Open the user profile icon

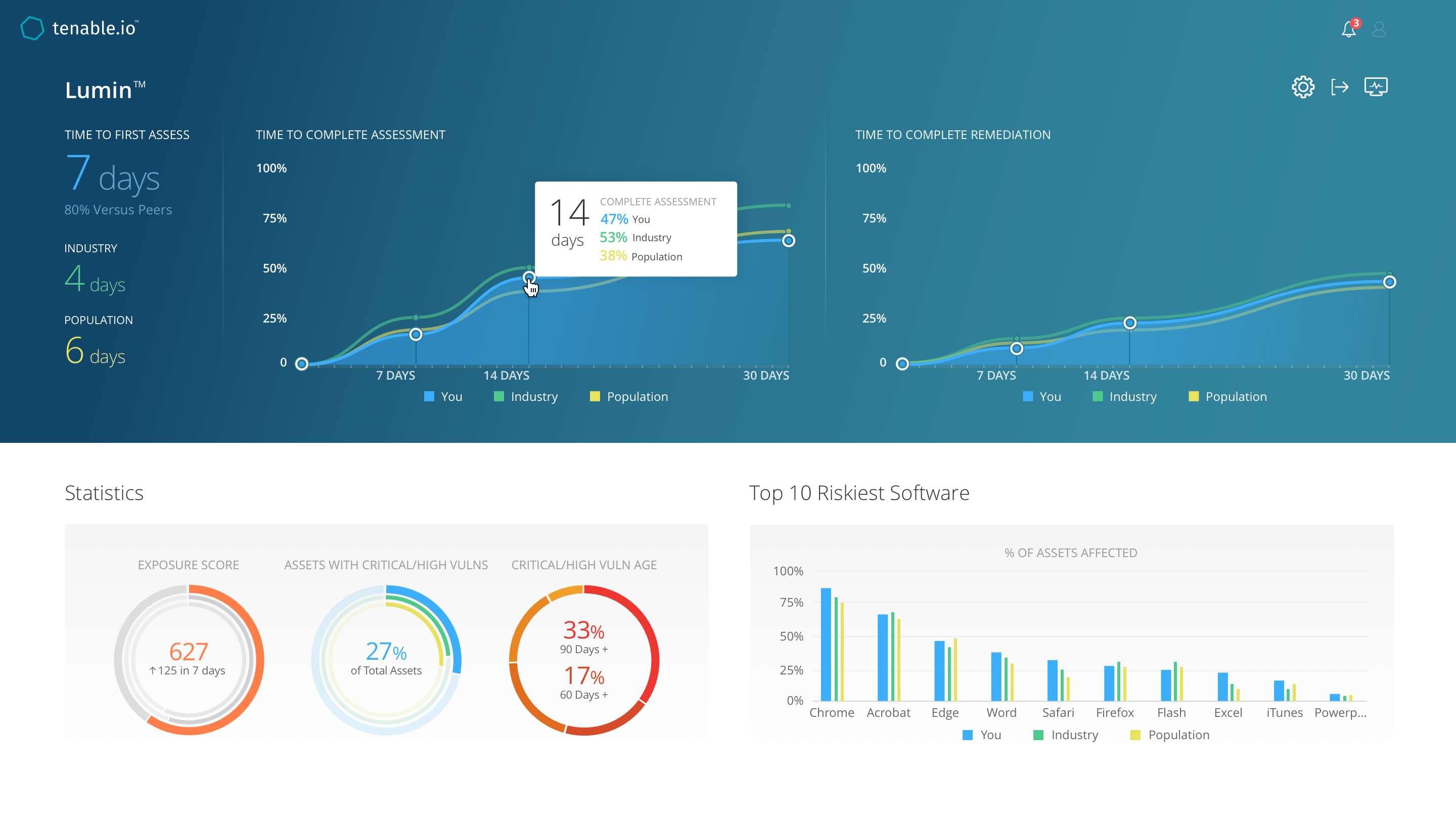click(x=1379, y=29)
